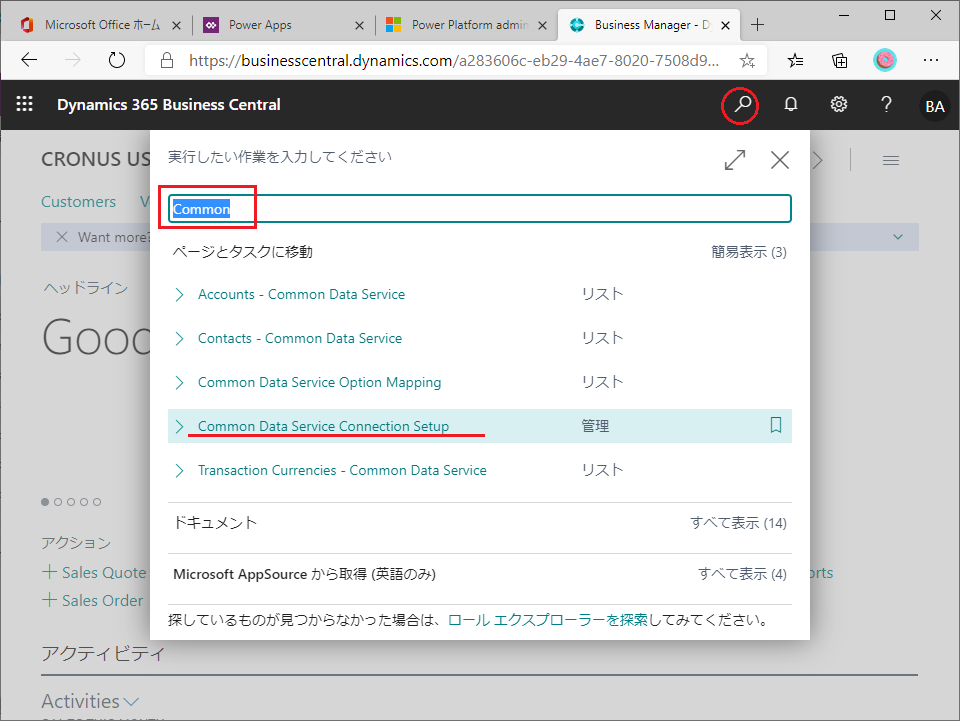The image size is (960, 721).
Task: Close the search dialog with X
Action: (x=779, y=160)
